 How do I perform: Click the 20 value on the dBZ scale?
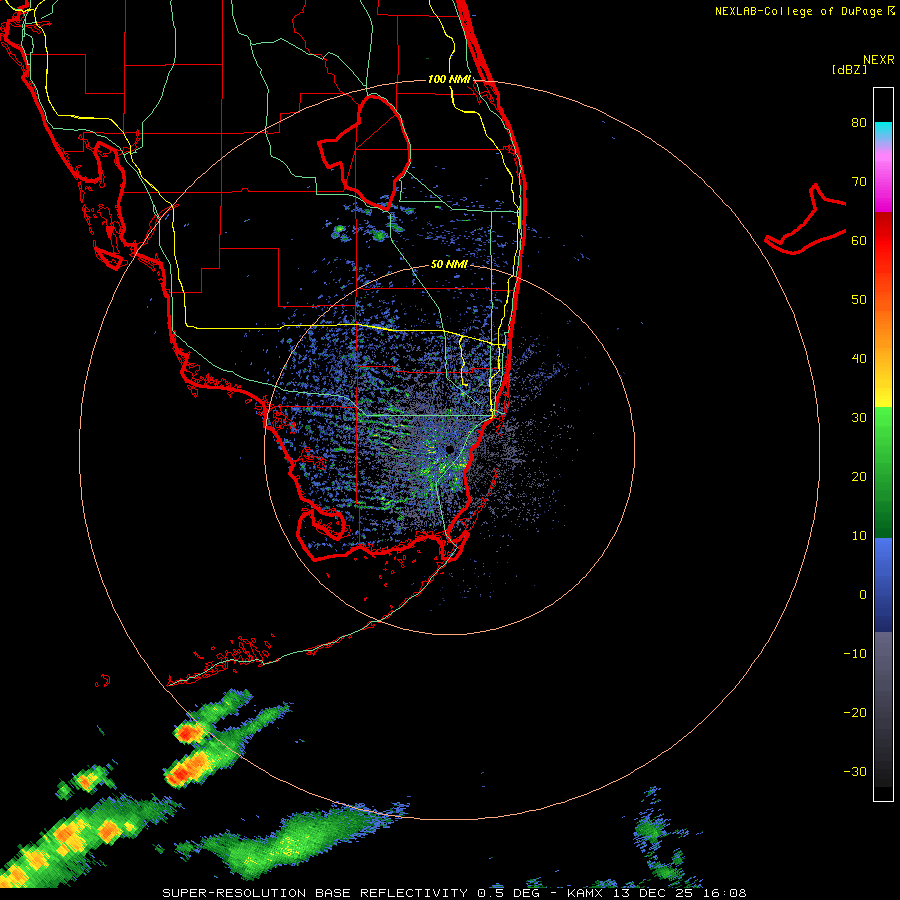pyautogui.click(x=859, y=477)
